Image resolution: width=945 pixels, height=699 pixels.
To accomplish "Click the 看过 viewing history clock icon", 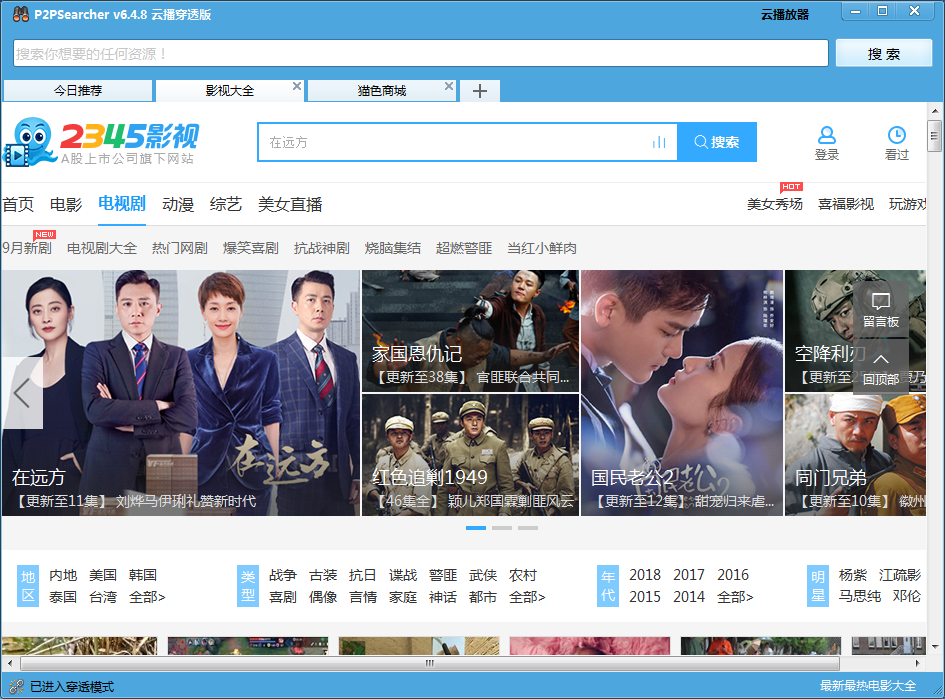I will click(897, 133).
